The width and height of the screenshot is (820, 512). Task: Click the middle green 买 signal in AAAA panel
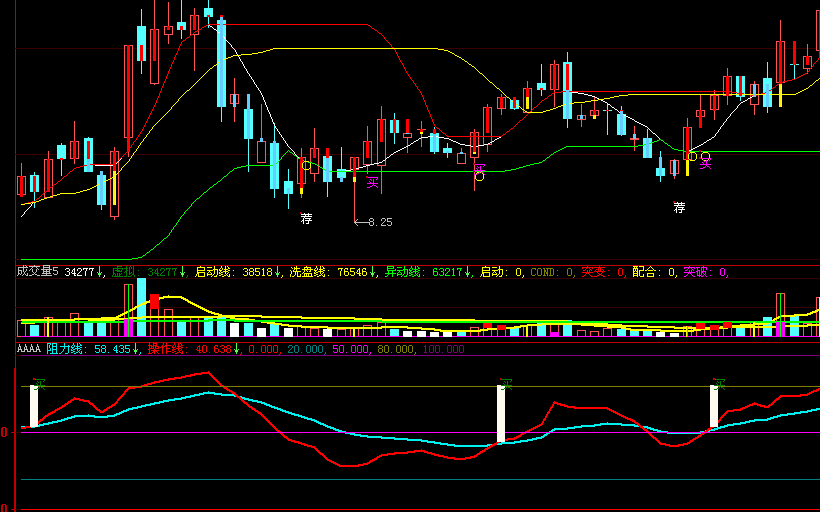coord(506,385)
